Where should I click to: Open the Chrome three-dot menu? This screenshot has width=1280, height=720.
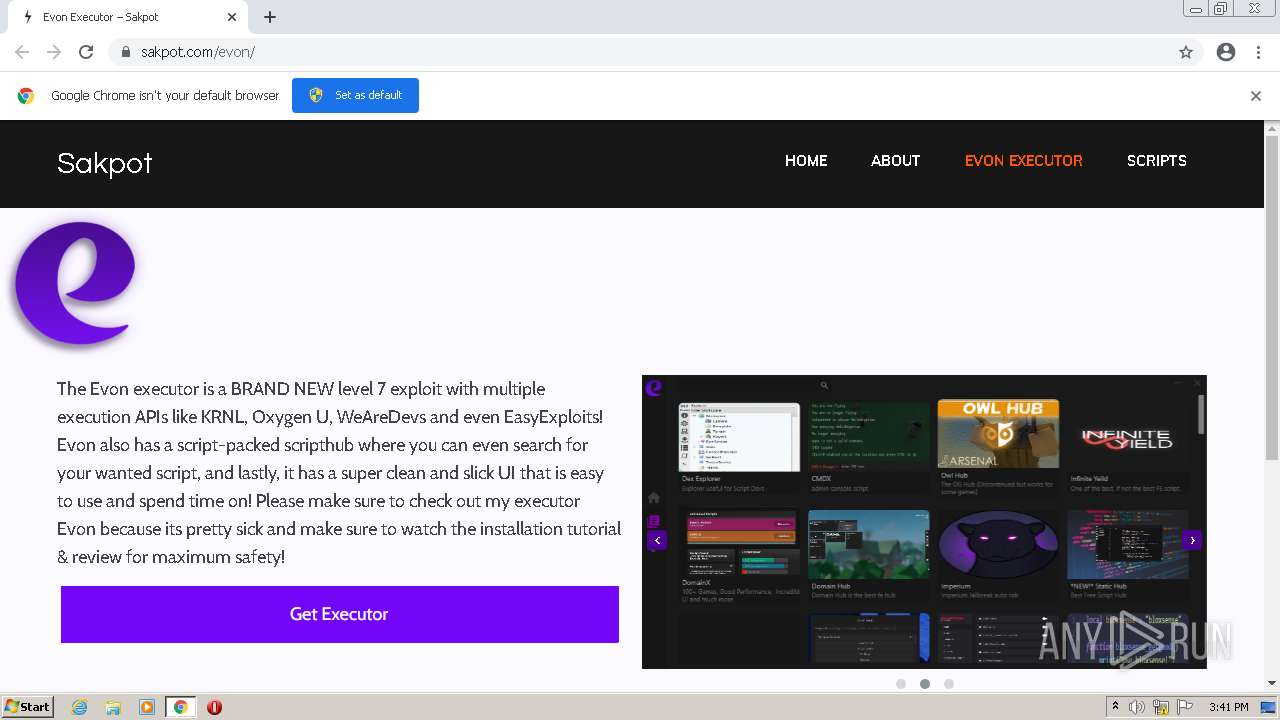(1258, 52)
